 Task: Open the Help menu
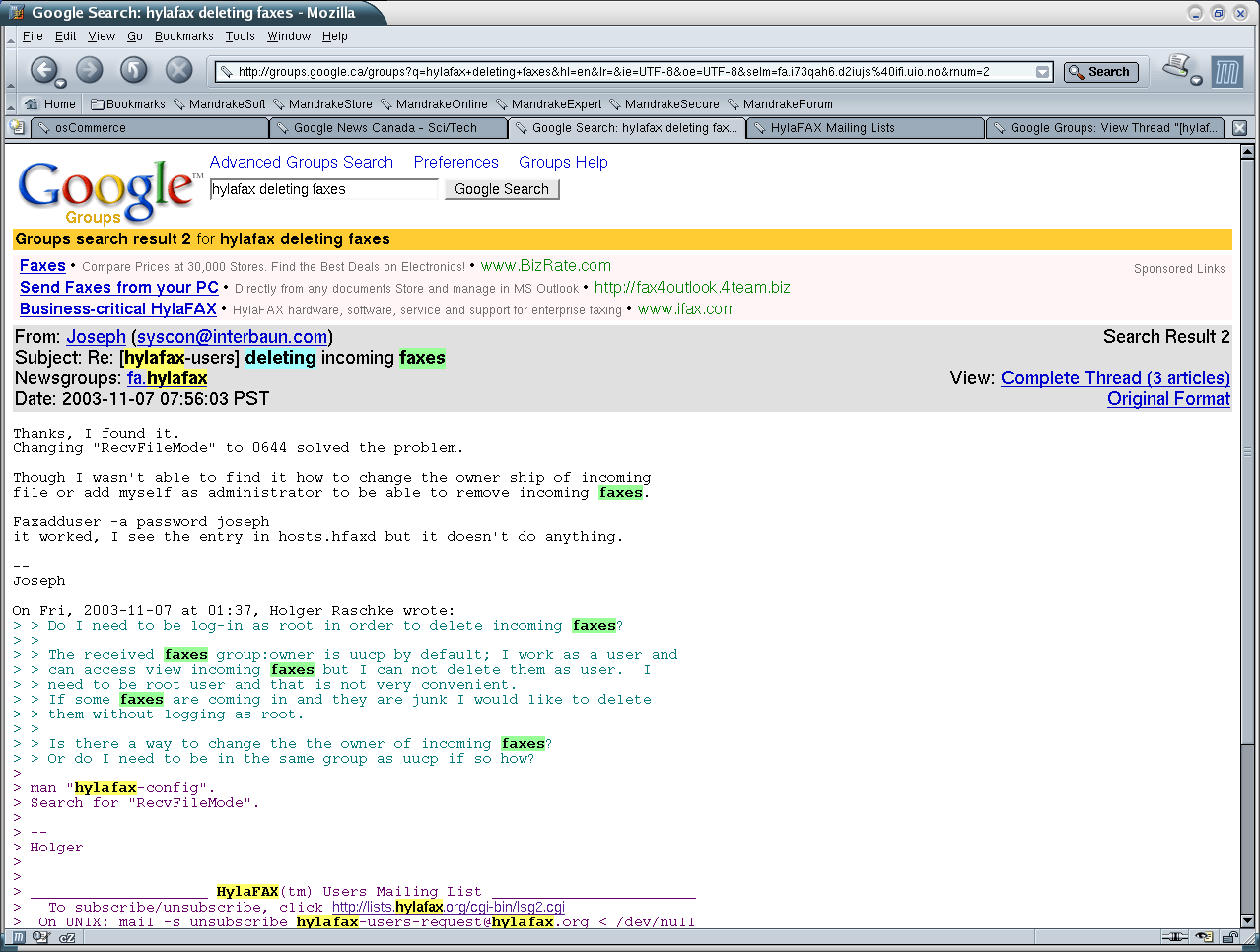point(335,36)
